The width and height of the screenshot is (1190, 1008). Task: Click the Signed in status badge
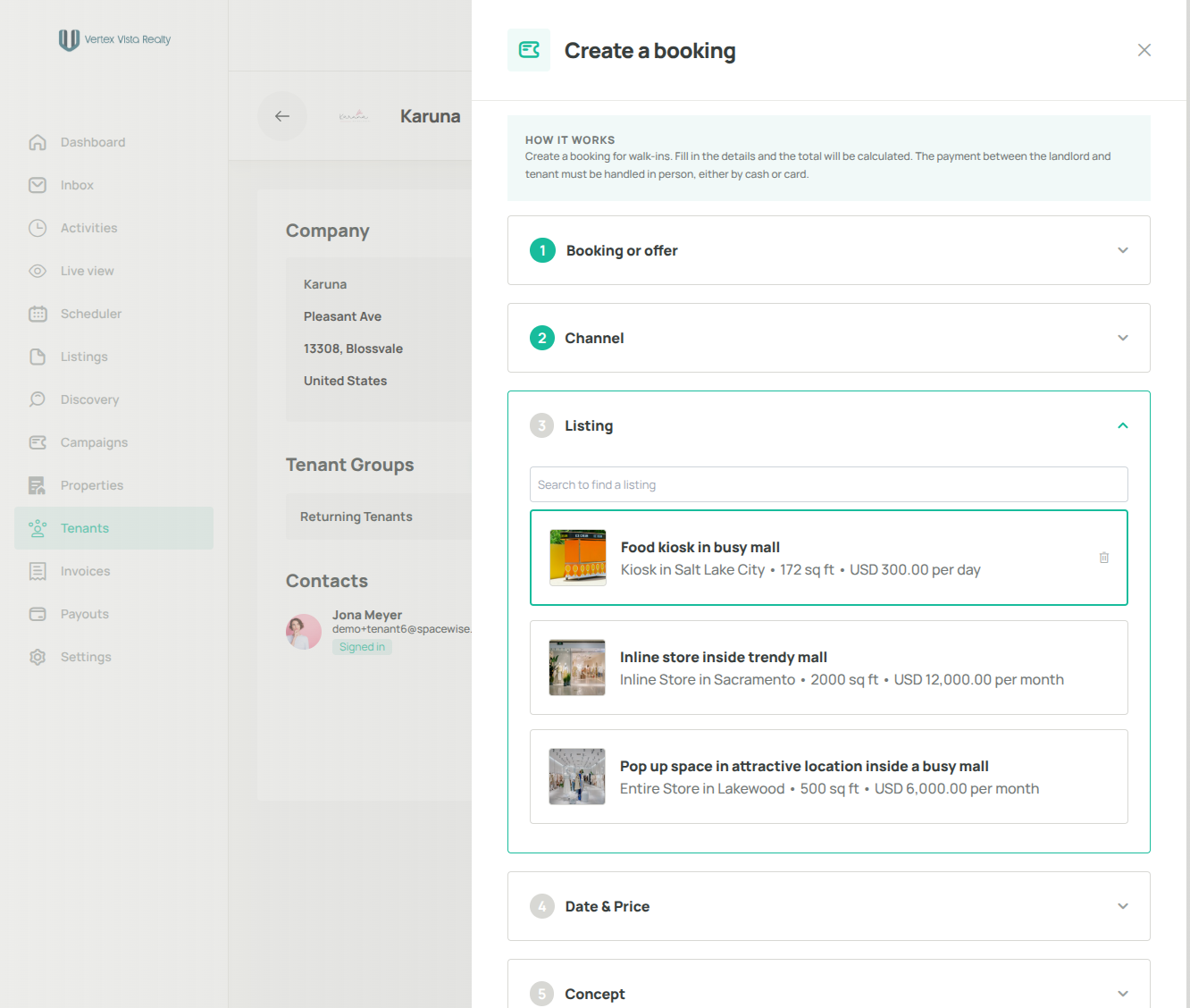click(362, 647)
